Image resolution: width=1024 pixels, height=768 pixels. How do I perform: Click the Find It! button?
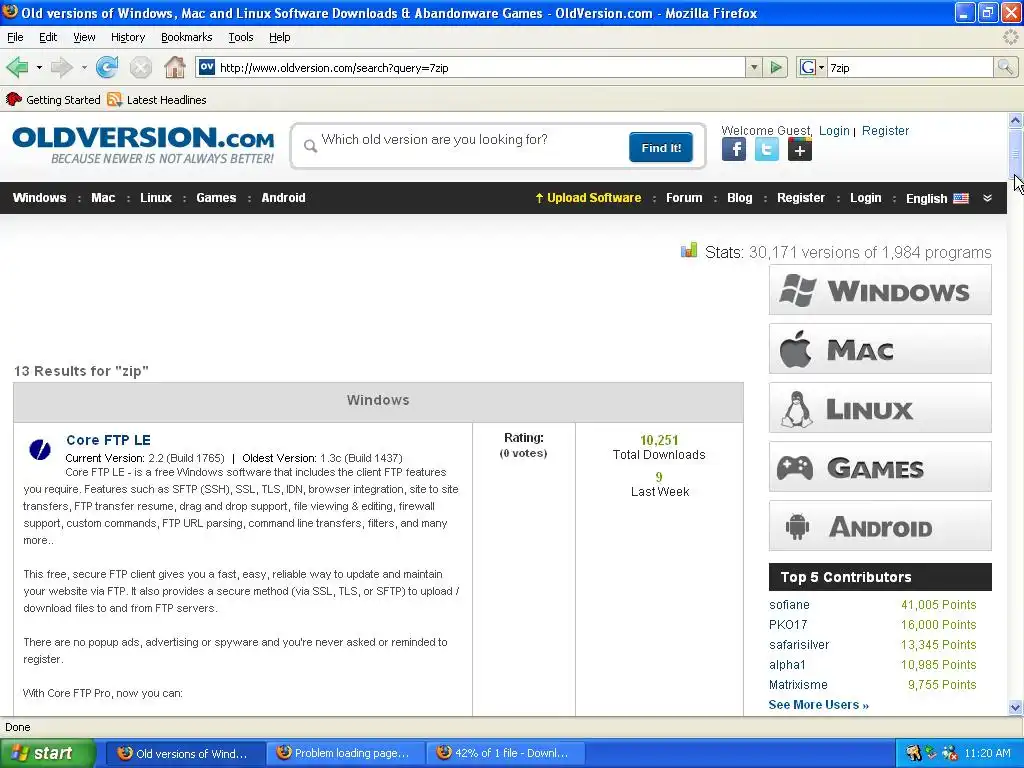(x=661, y=148)
